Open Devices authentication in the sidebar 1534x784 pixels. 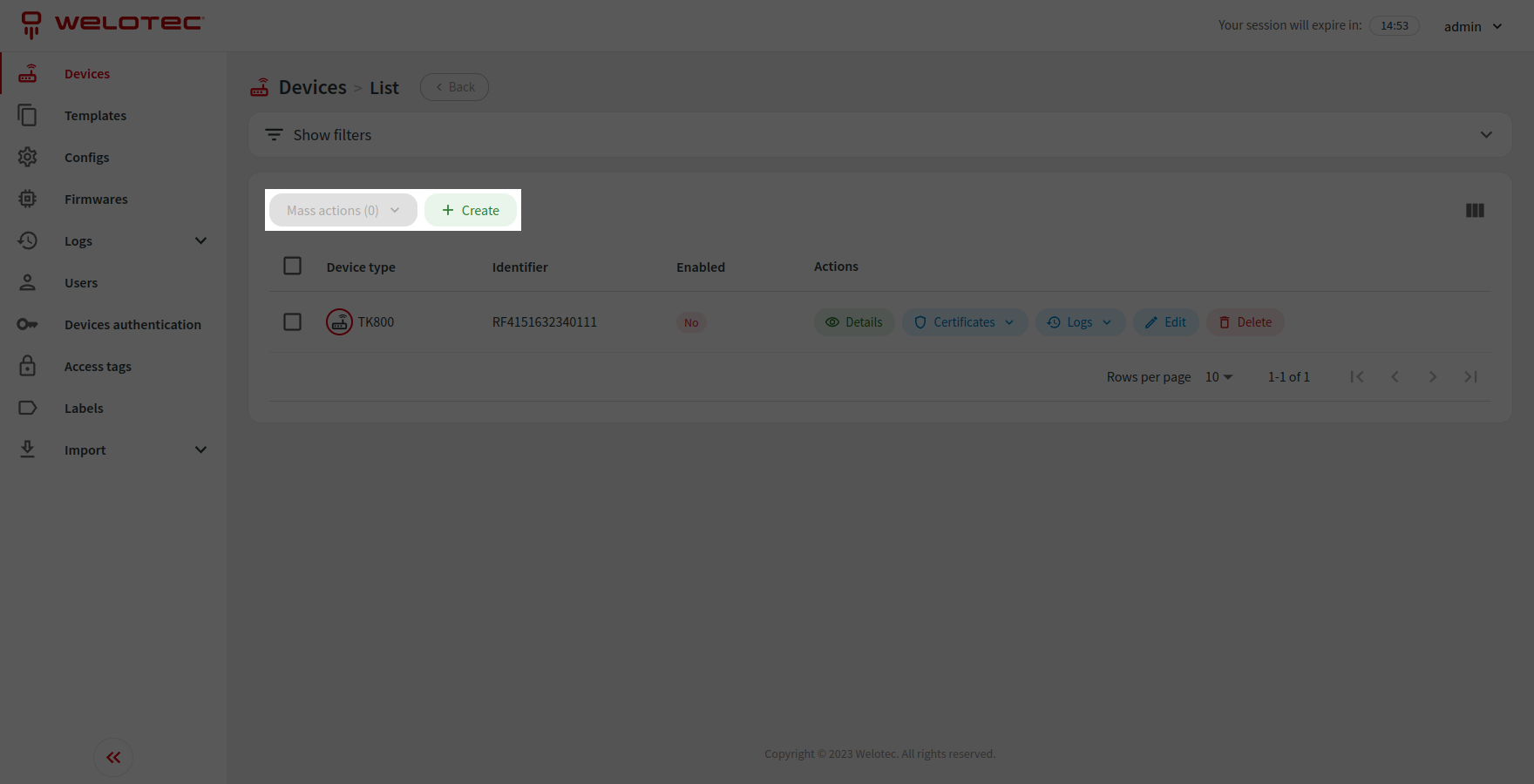coord(132,325)
